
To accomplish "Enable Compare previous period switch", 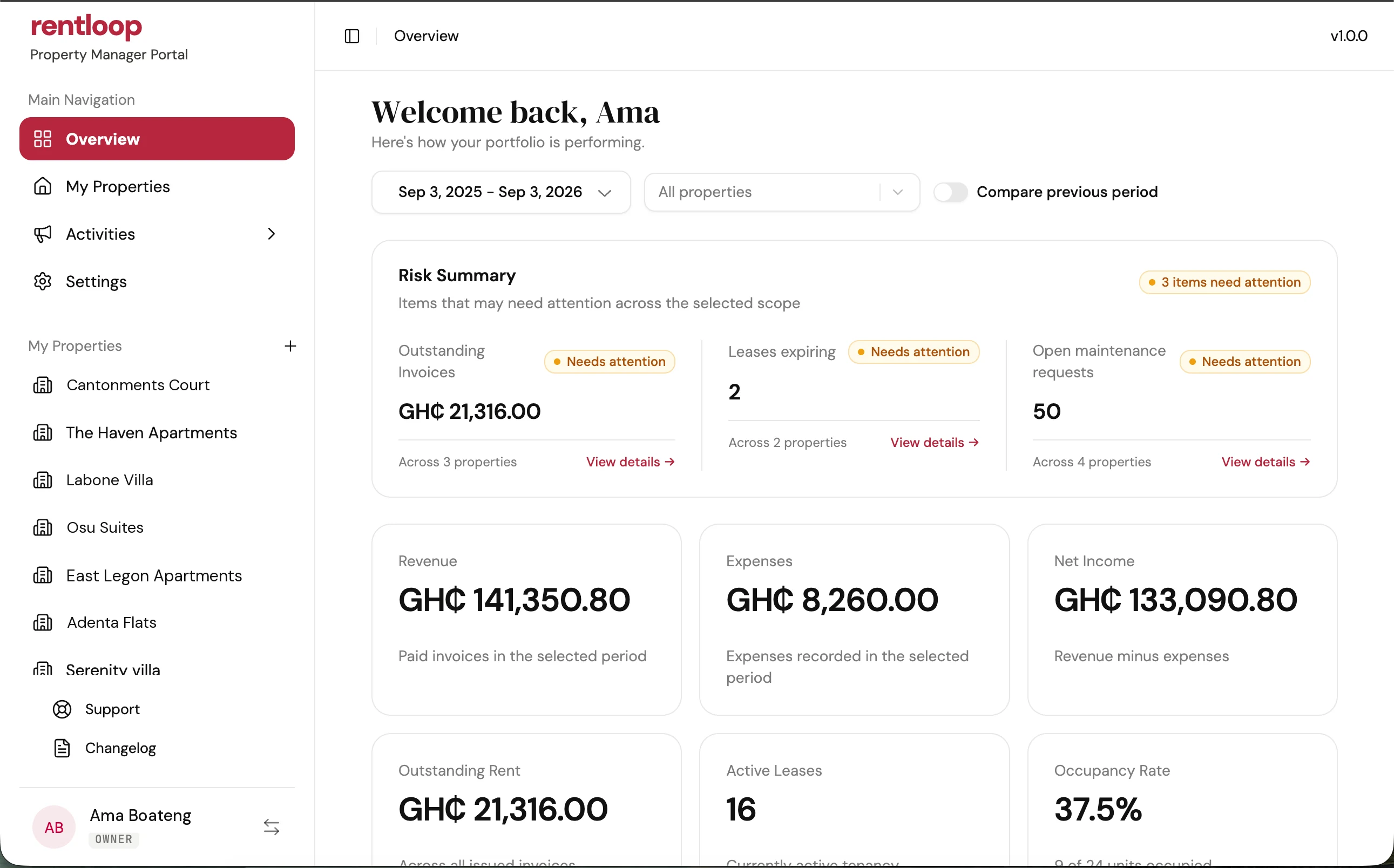I will [x=950, y=192].
